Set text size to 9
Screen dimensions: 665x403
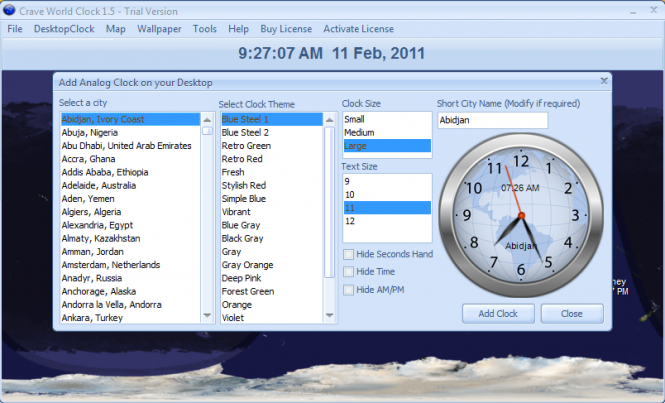click(x=387, y=182)
